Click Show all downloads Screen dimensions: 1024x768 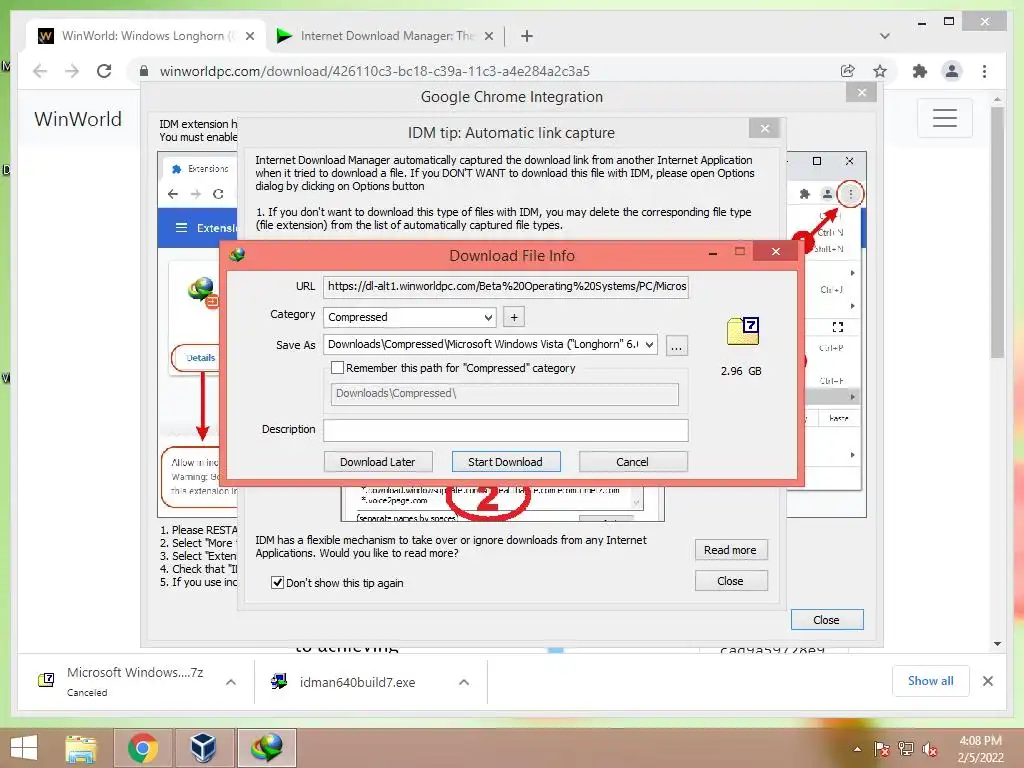coord(931,681)
